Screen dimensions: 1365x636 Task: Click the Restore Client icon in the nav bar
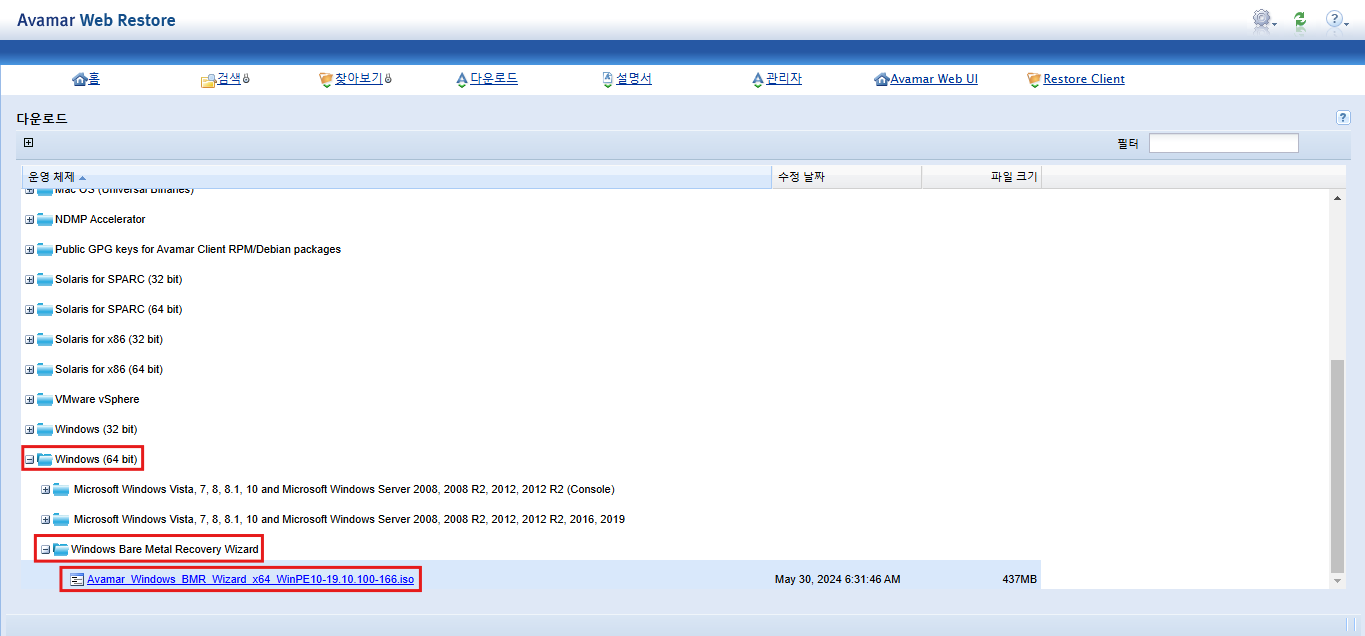point(1034,79)
